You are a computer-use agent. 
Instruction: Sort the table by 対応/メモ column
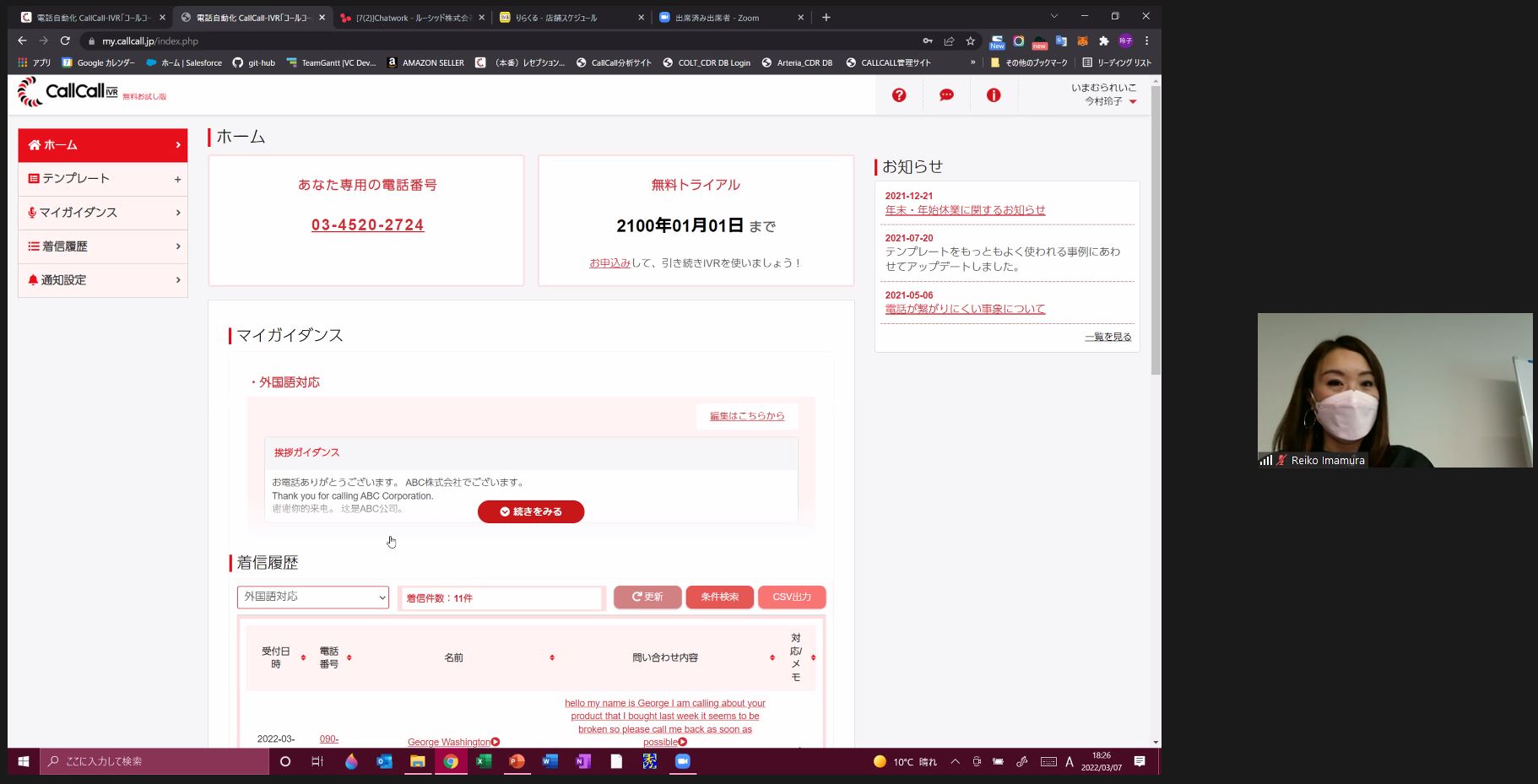click(813, 657)
